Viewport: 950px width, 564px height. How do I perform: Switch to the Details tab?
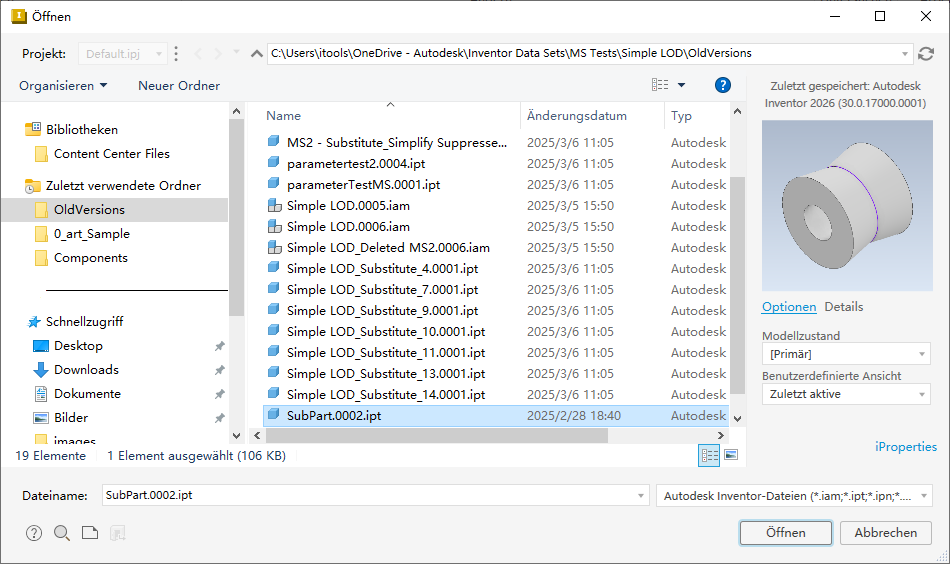(843, 307)
